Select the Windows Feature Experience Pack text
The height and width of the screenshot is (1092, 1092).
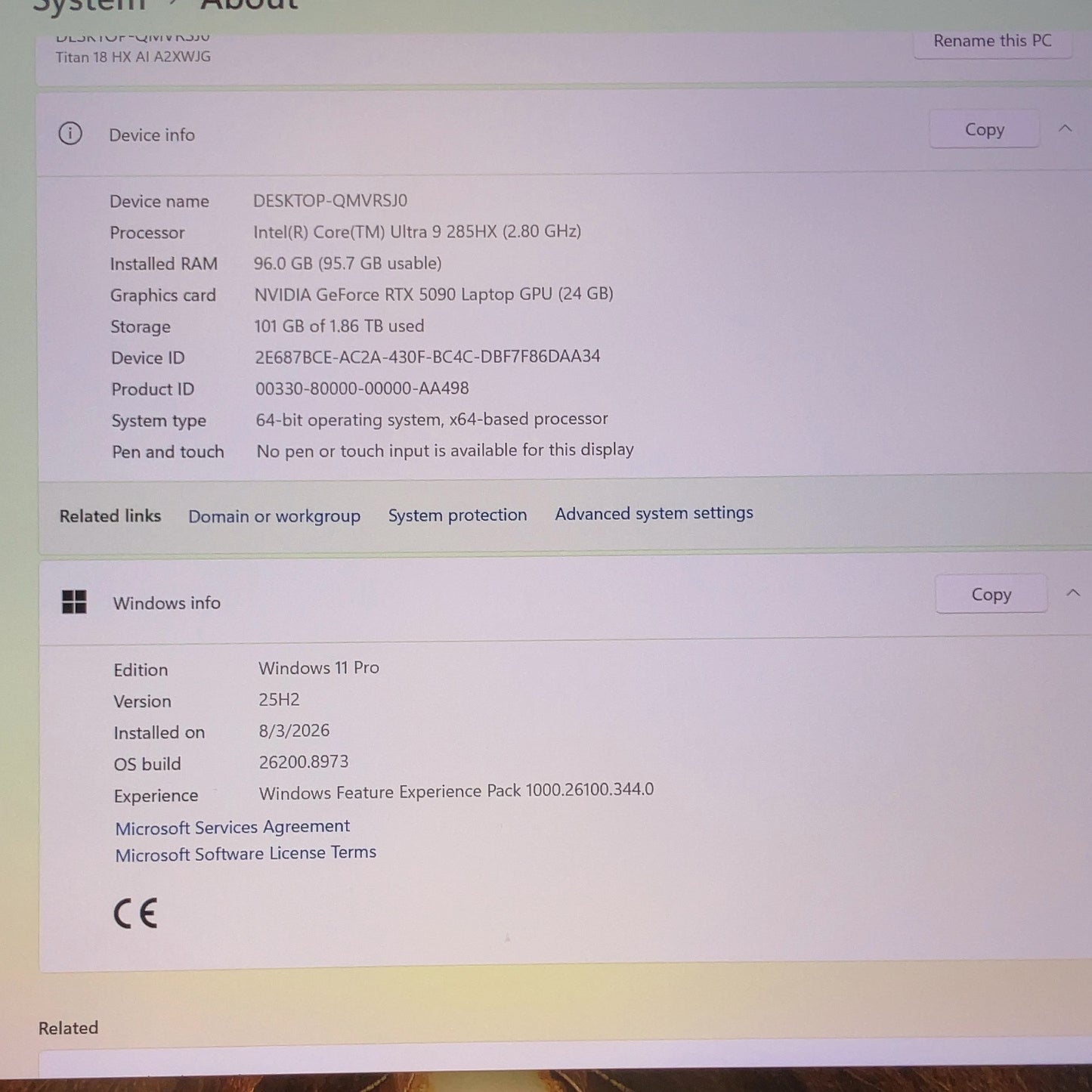(456, 791)
